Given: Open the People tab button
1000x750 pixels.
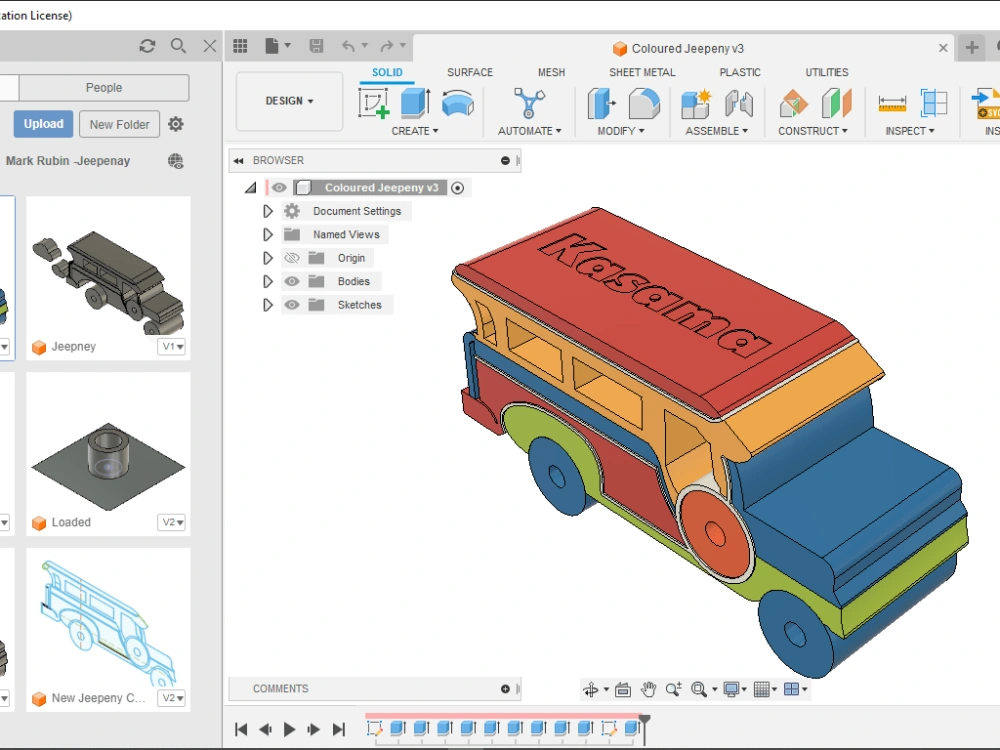Looking at the screenshot, I should [104, 87].
